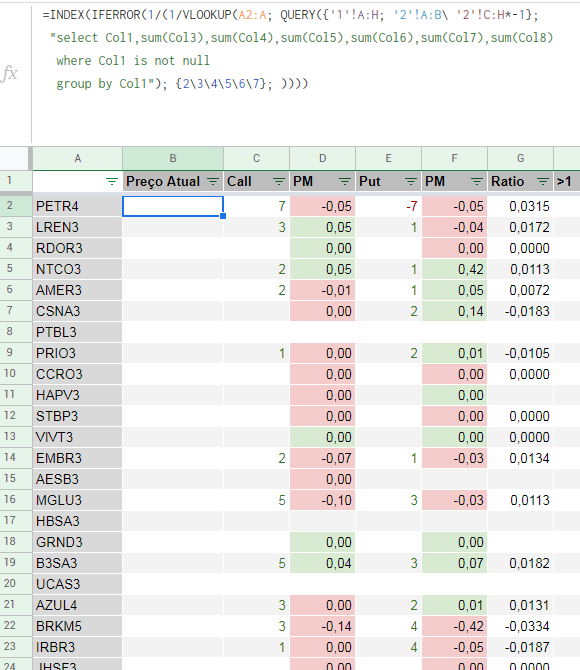Click the RDOR3 ticker cell
Image resolution: width=580 pixels, height=670 pixels.
pos(77,248)
